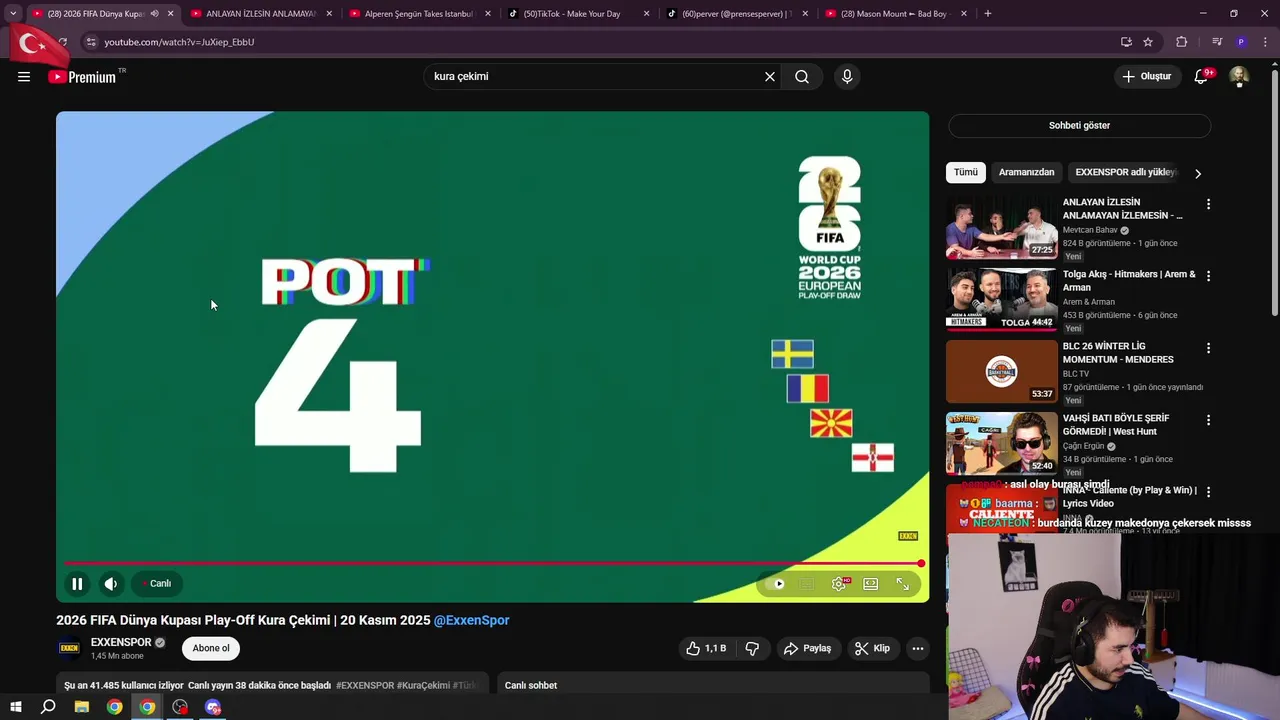
Task: Open a new browser tab with plus
Action: click(987, 14)
